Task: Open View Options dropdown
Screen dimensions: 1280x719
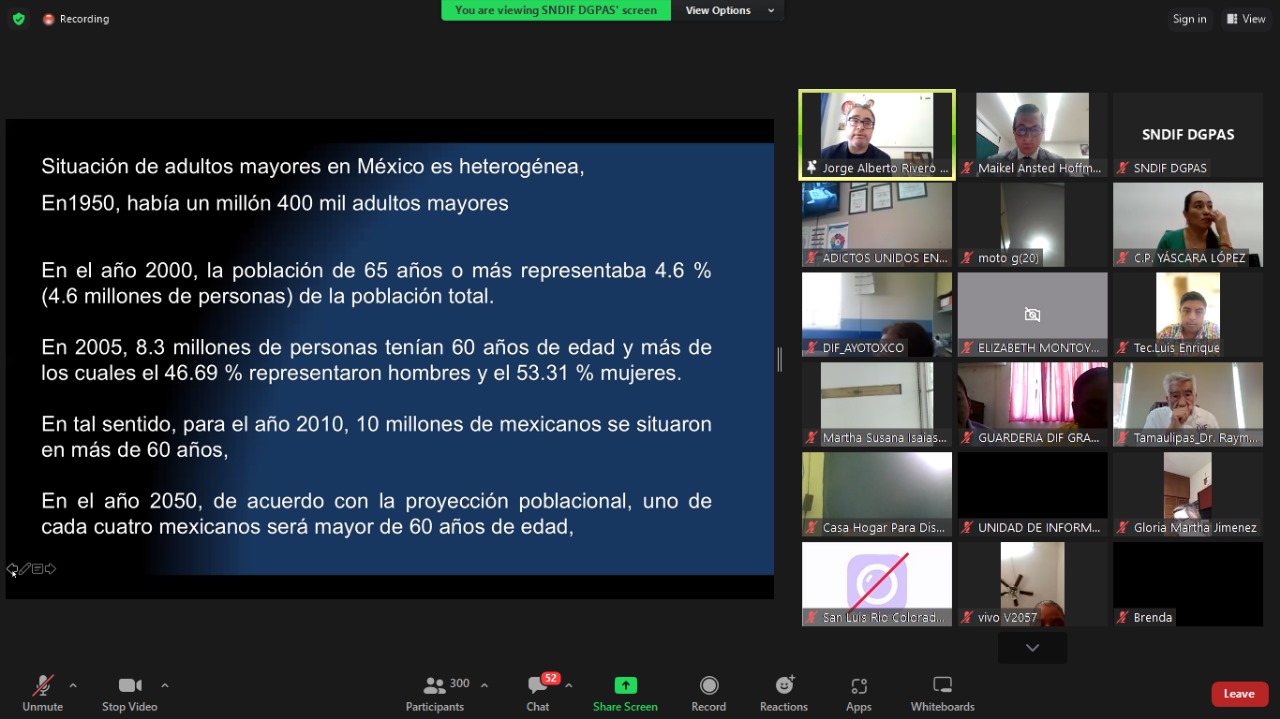Action: point(730,10)
